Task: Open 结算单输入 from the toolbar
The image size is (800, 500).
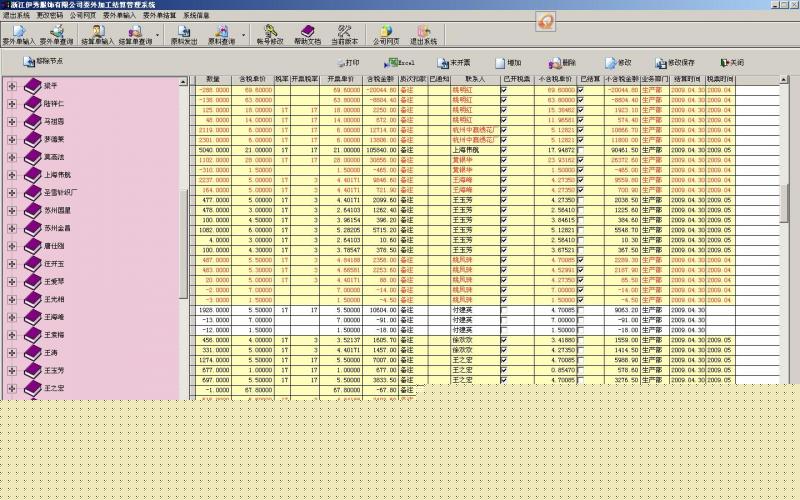Action: 97,35
